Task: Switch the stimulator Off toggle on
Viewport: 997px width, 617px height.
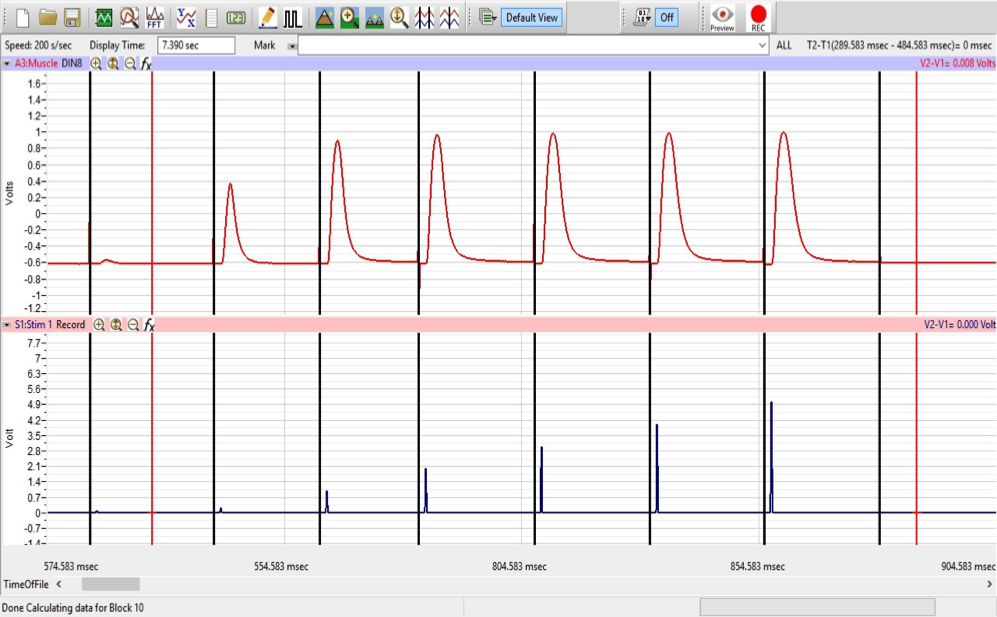Action: coord(668,17)
